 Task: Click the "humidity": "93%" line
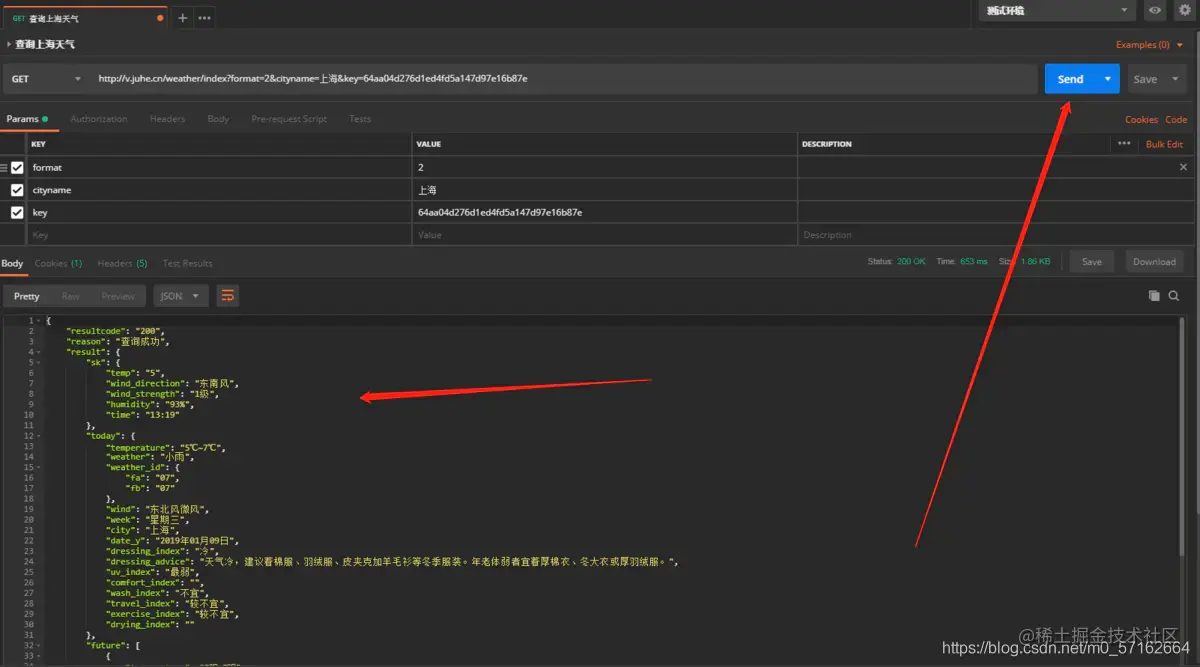(154, 404)
